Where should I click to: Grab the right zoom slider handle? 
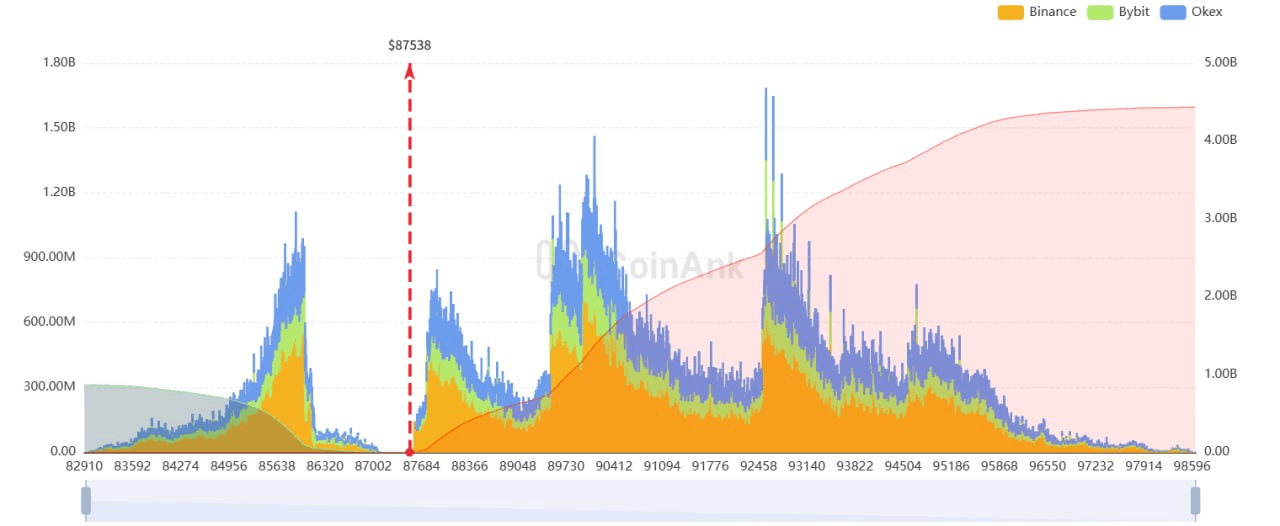point(1195,500)
